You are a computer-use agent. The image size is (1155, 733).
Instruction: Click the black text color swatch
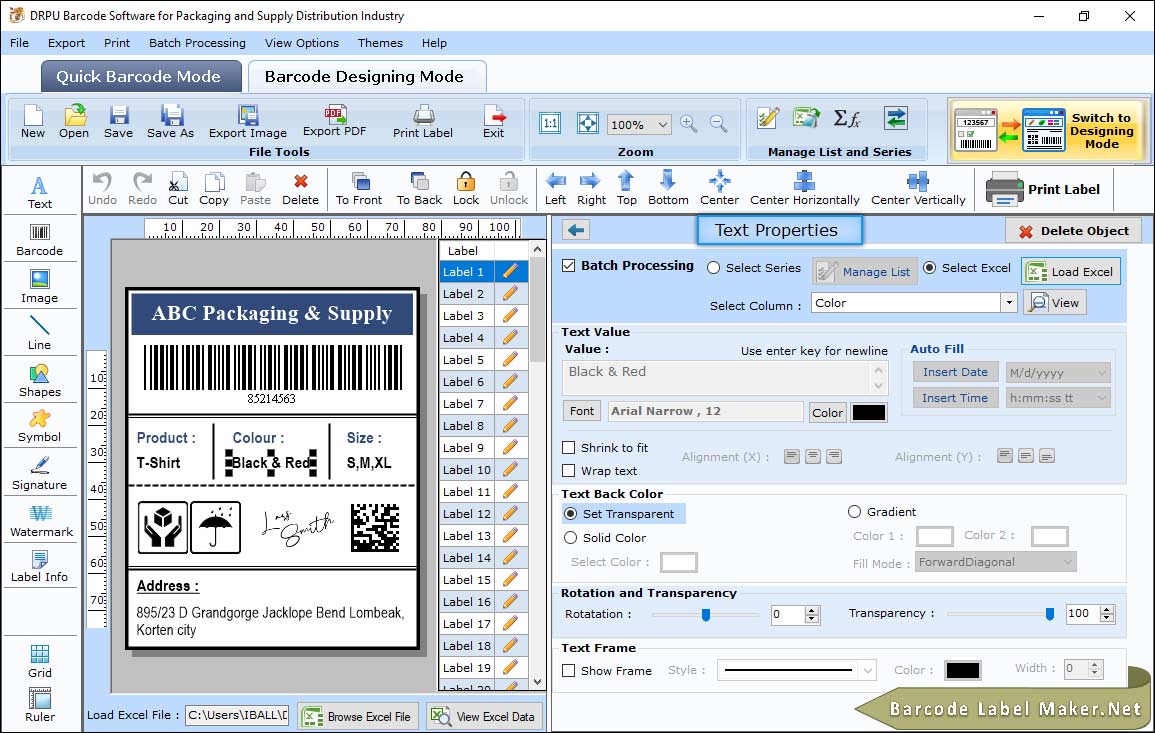(868, 413)
